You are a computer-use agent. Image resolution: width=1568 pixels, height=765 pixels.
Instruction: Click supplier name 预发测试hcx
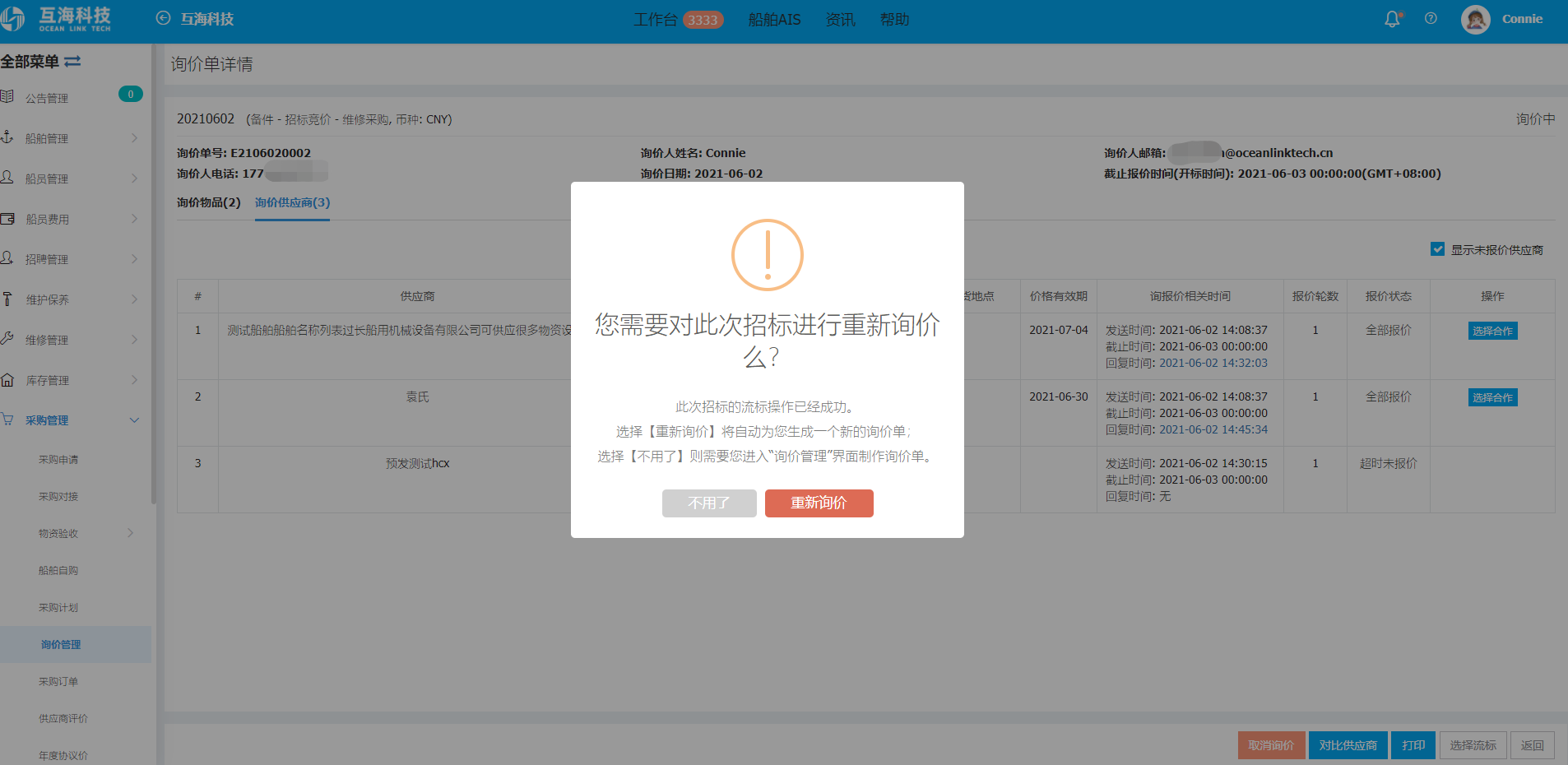click(417, 463)
